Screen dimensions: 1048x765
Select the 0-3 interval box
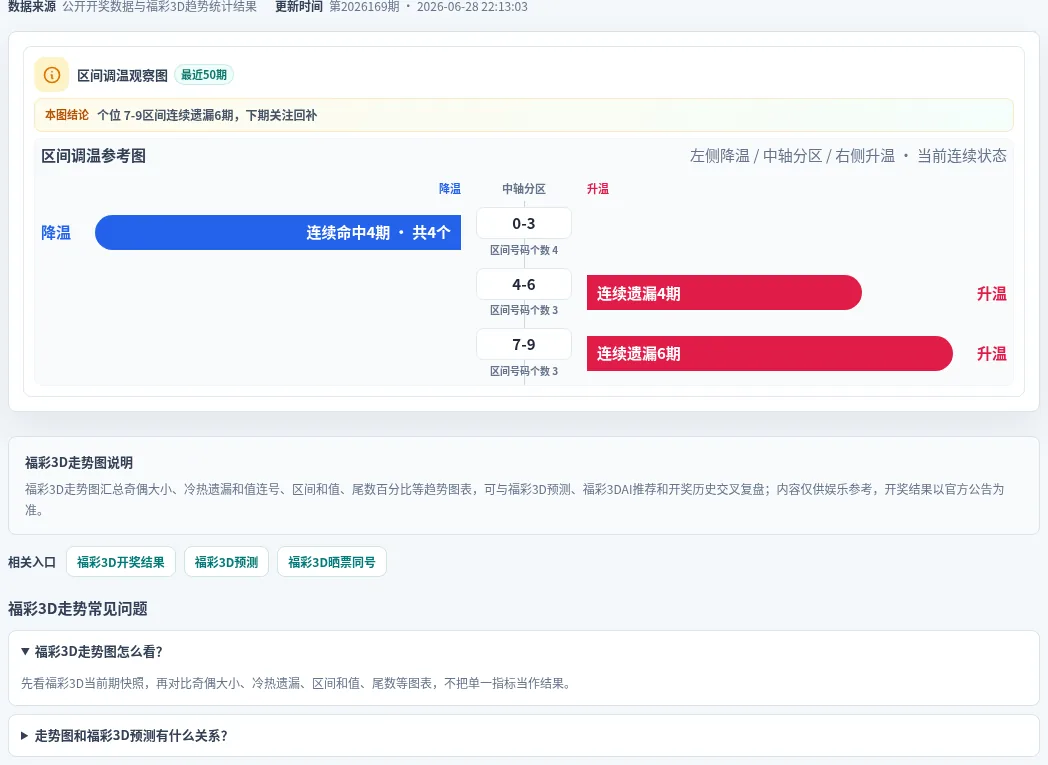pos(524,223)
